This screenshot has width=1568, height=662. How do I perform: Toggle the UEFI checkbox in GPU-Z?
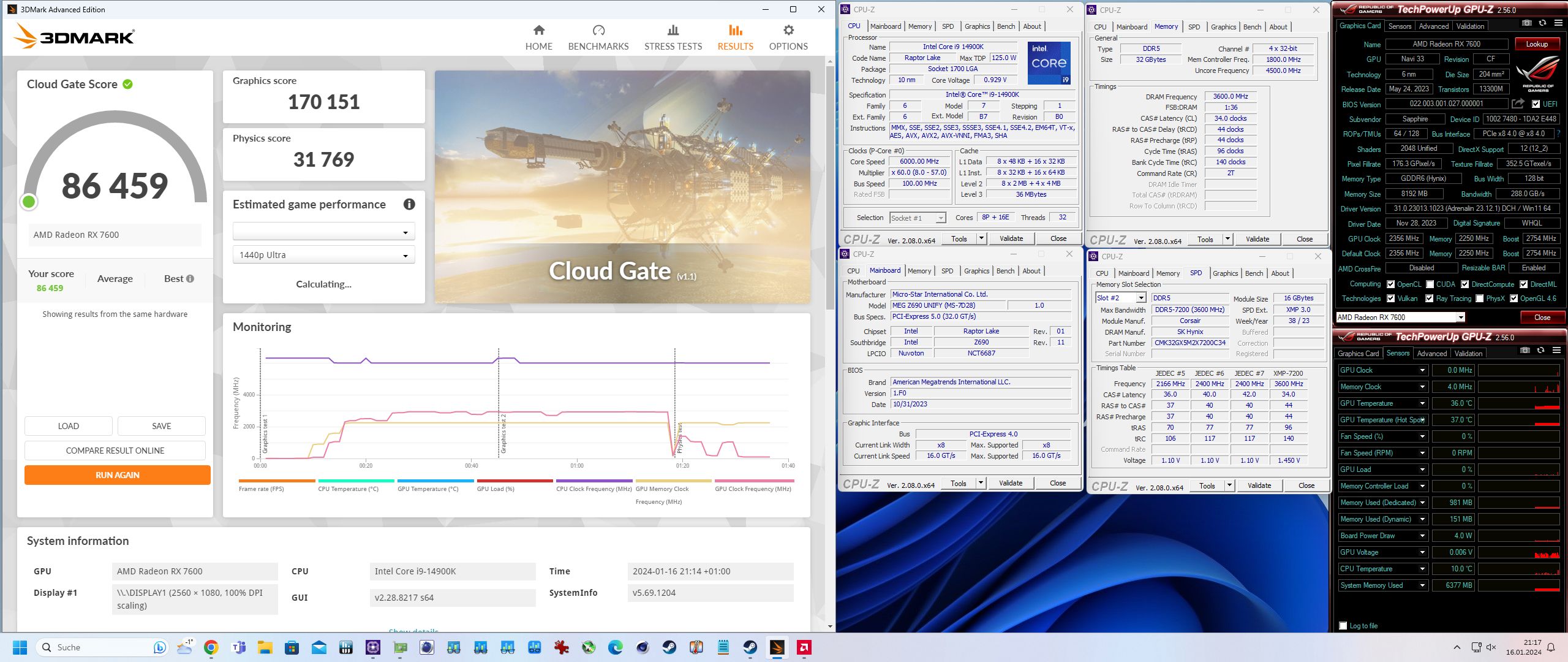[1536, 104]
